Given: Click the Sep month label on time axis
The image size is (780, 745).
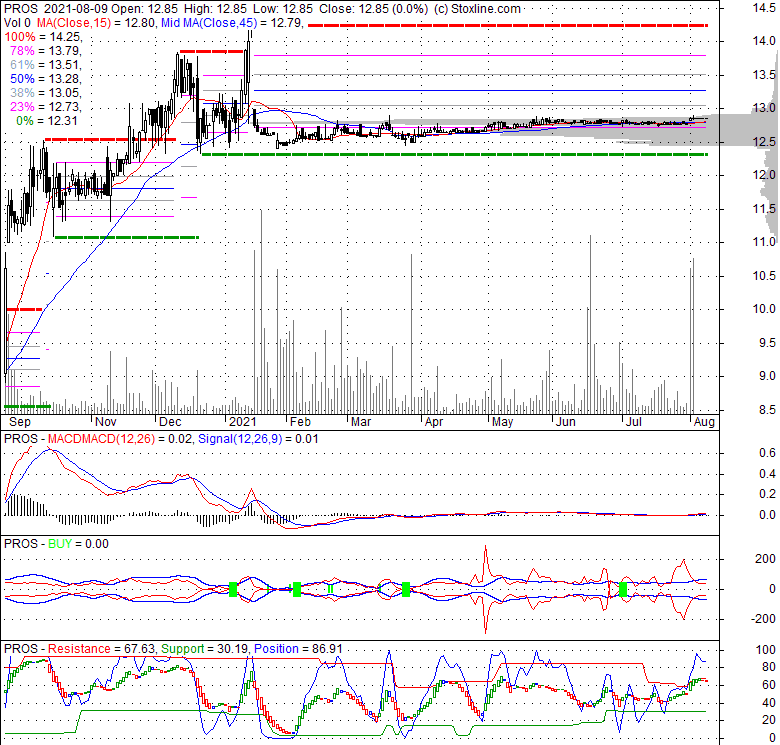Looking at the screenshot, I should 20,422.
